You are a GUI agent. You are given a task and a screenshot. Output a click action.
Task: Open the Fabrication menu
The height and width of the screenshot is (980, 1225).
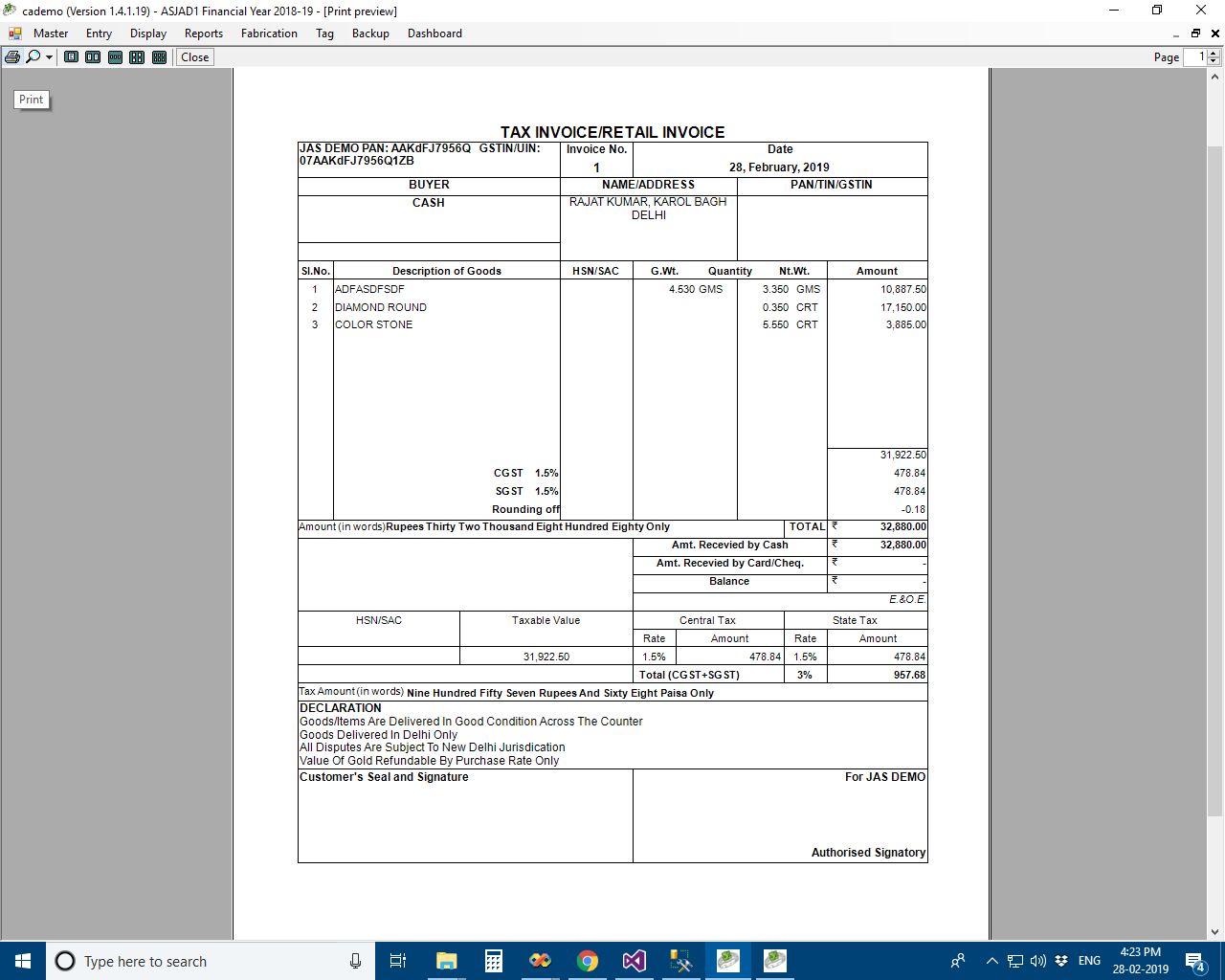click(269, 33)
